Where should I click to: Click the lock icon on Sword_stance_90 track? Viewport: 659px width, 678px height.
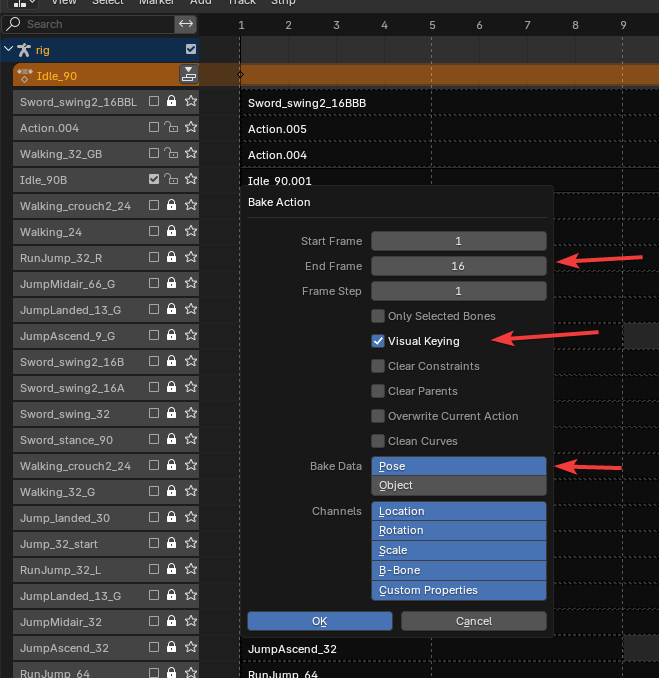(171, 440)
